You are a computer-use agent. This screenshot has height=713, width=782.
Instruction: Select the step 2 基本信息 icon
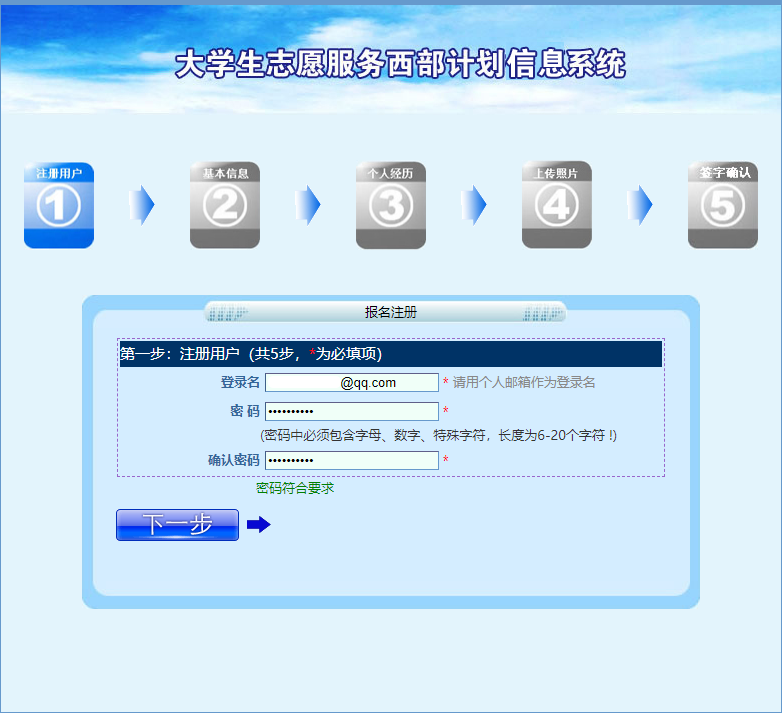click(225, 205)
